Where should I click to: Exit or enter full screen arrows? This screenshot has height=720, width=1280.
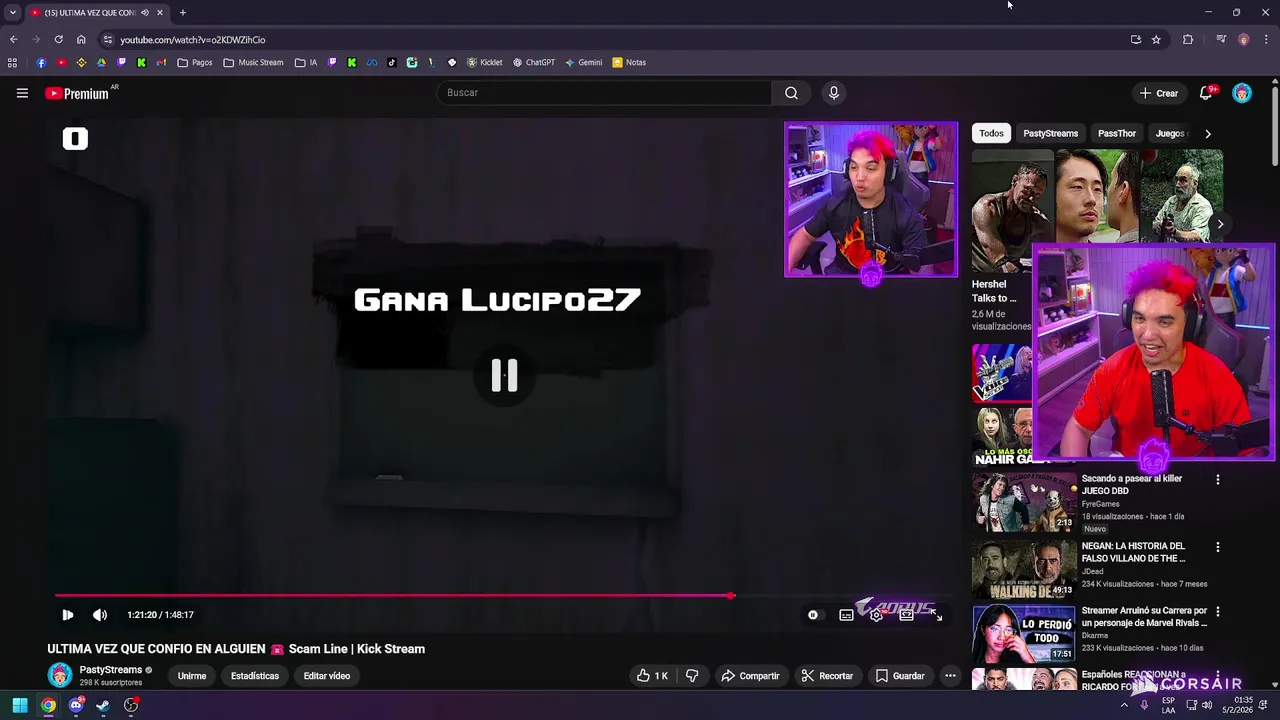(937, 615)
